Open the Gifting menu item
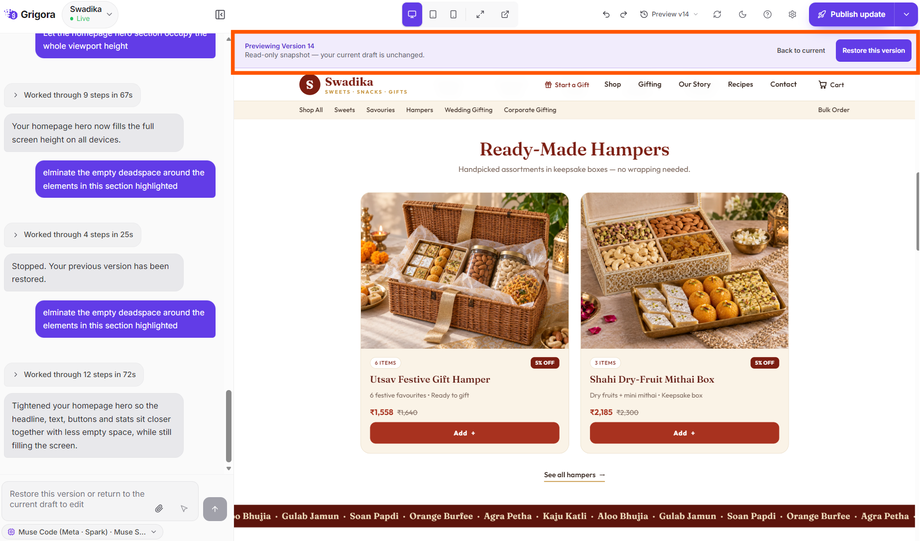Viewport: 920px width, 541px height. (650, 84)
